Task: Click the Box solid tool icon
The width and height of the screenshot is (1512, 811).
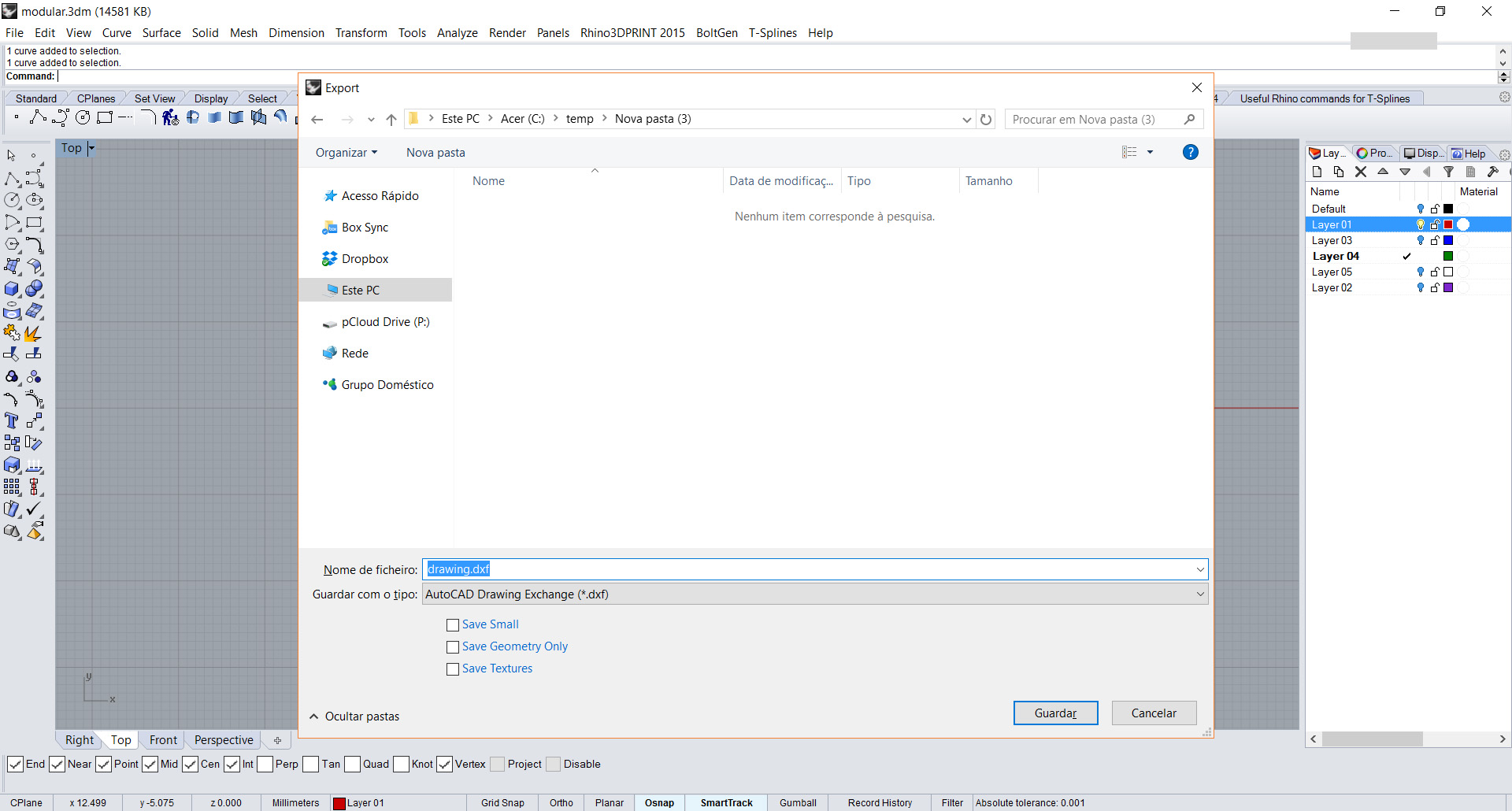Action: point(13,289)
